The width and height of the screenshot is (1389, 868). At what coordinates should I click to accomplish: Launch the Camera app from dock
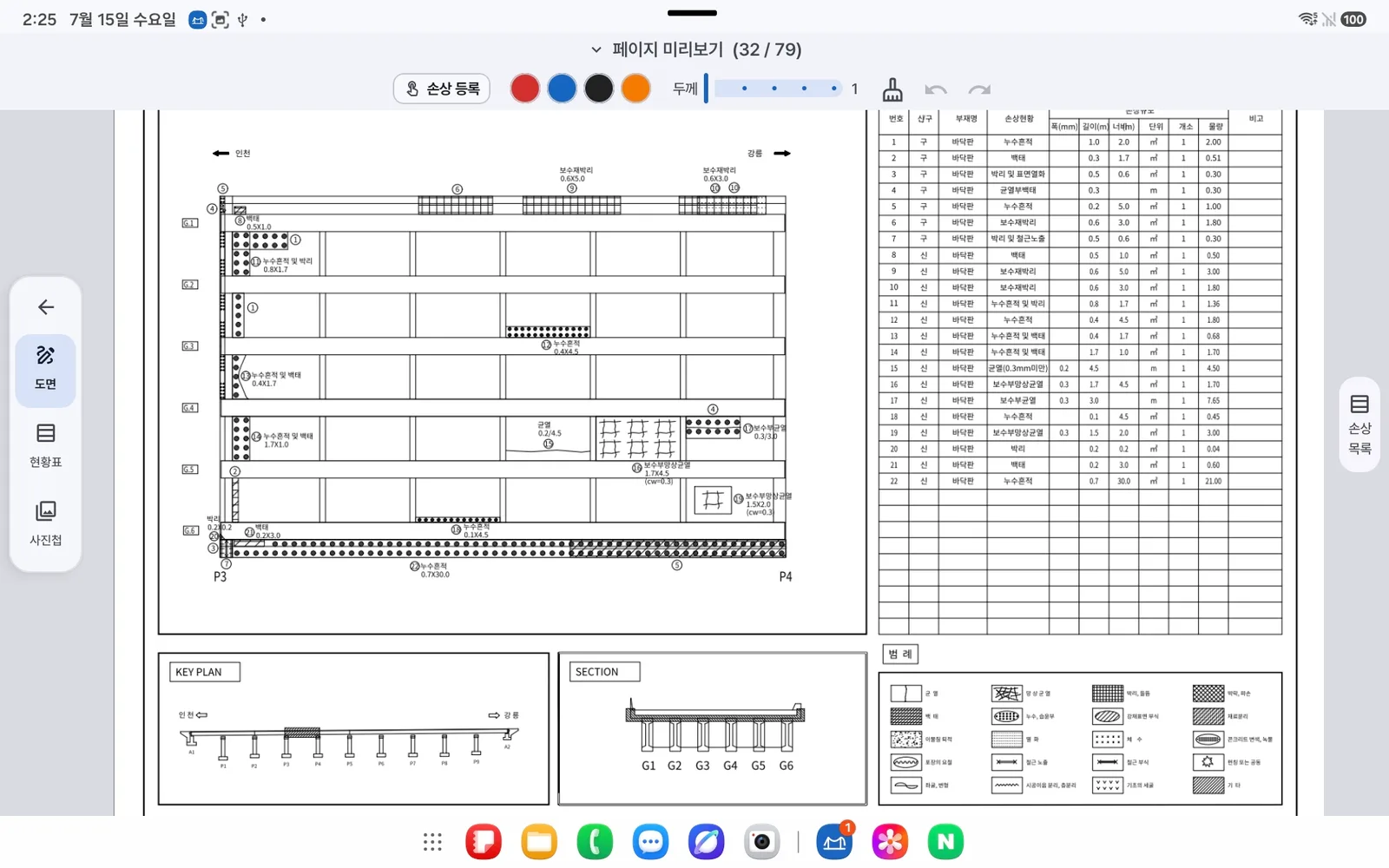pyautogui.click(x=761, y=841)
